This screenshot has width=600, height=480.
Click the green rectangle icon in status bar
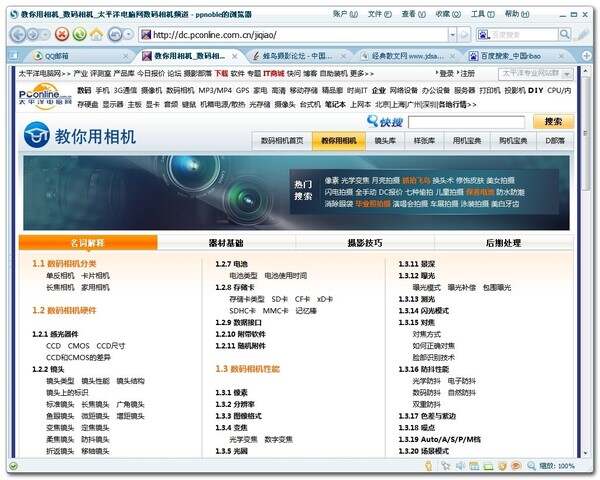click(x=488, y=467)
